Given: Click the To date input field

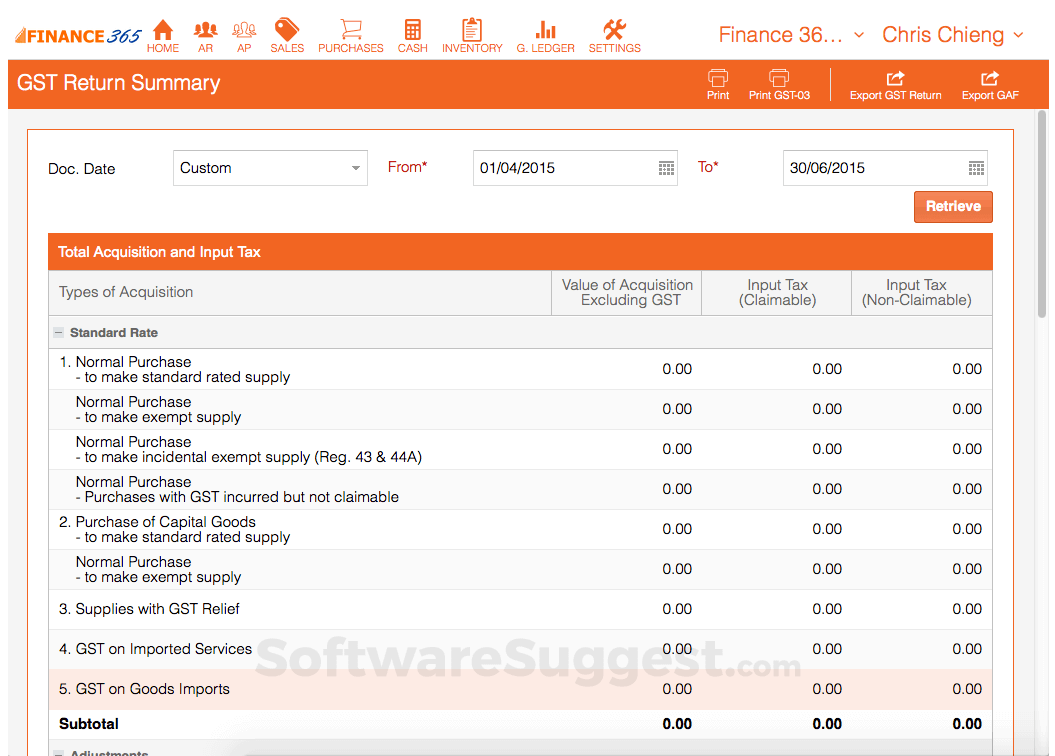Looking at the screenshot, I should [872, 168].
